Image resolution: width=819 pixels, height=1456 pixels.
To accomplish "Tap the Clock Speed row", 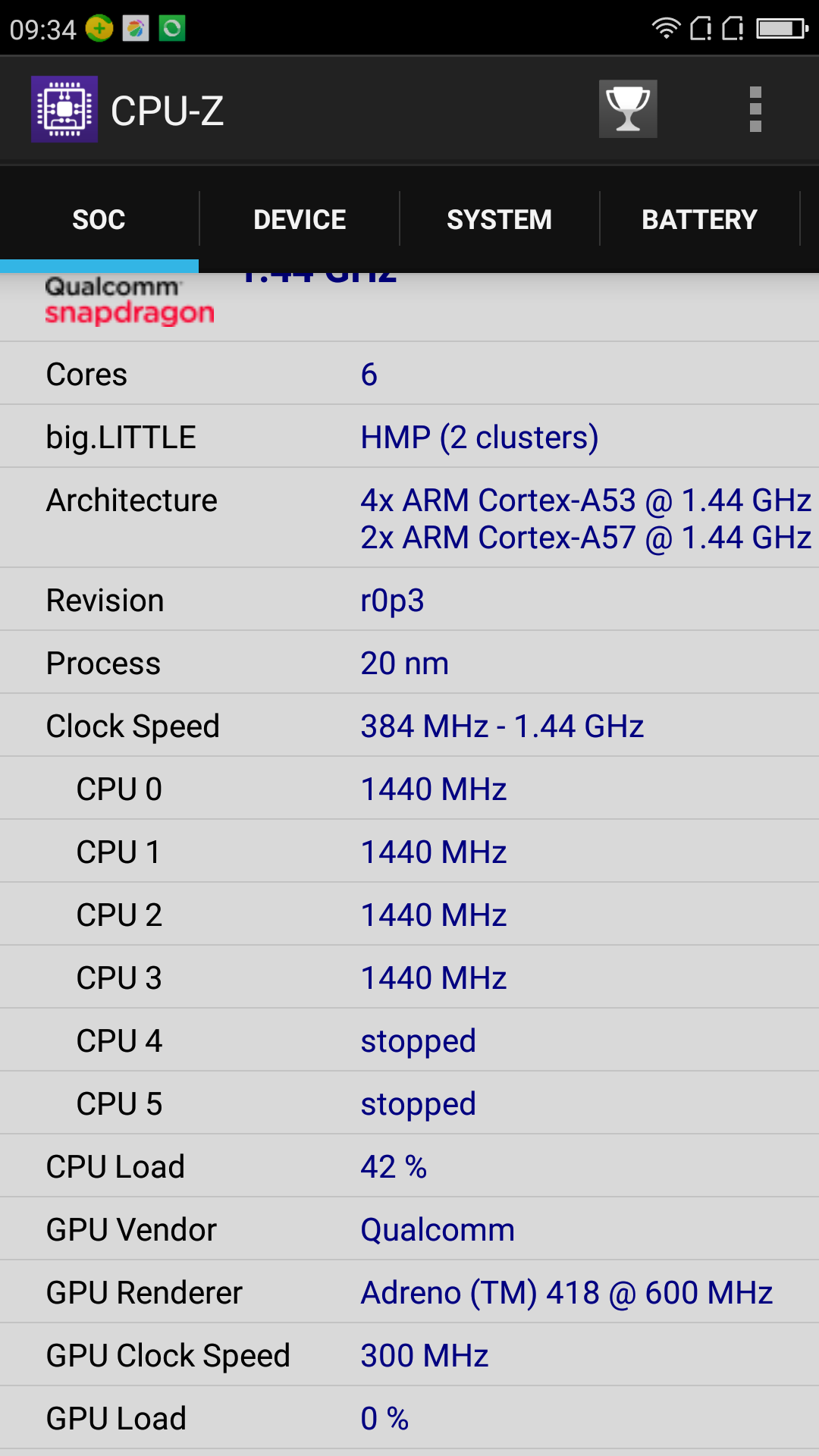I will pos(409,726).
